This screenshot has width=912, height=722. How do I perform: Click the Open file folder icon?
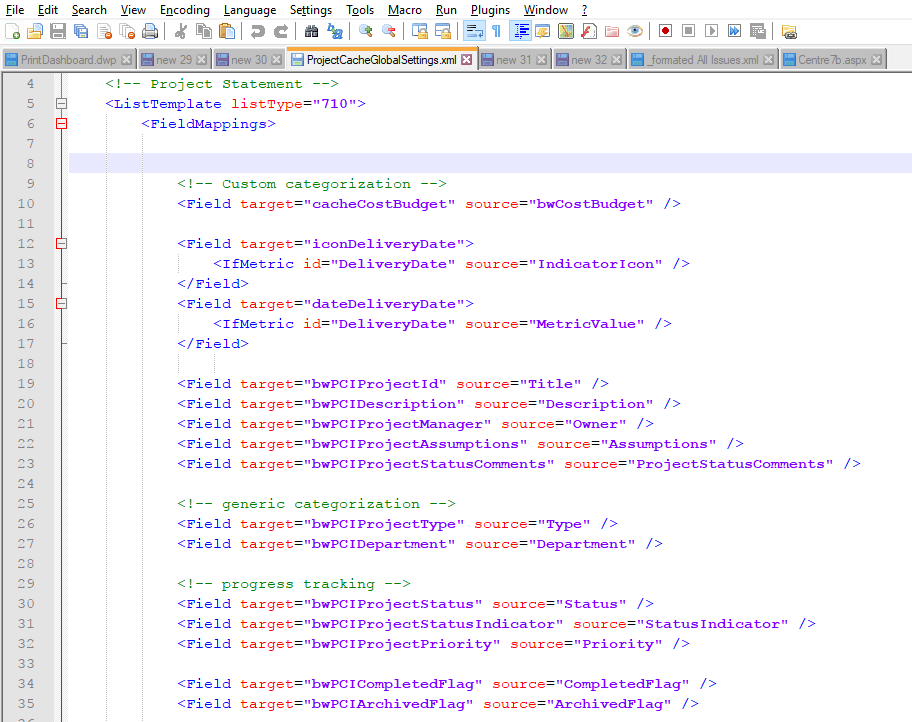click(x=35, y=31)
